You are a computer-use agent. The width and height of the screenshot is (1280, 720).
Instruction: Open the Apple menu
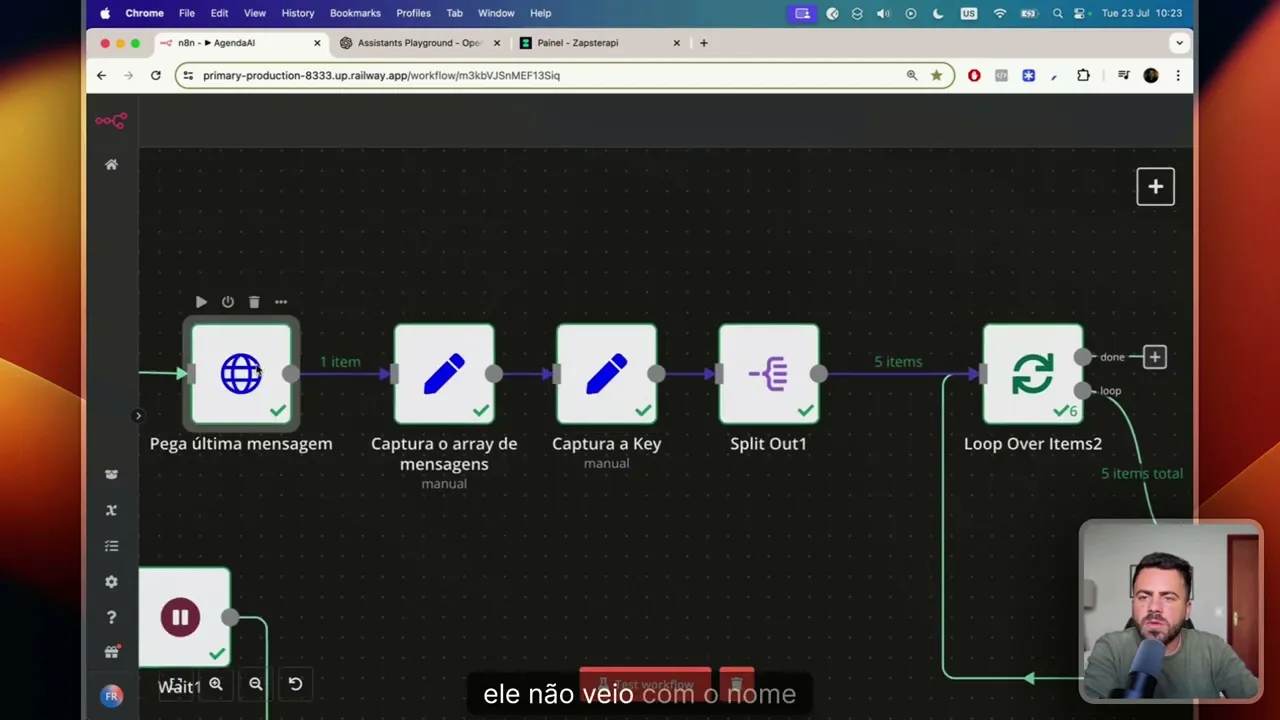[x=105, y=13]
